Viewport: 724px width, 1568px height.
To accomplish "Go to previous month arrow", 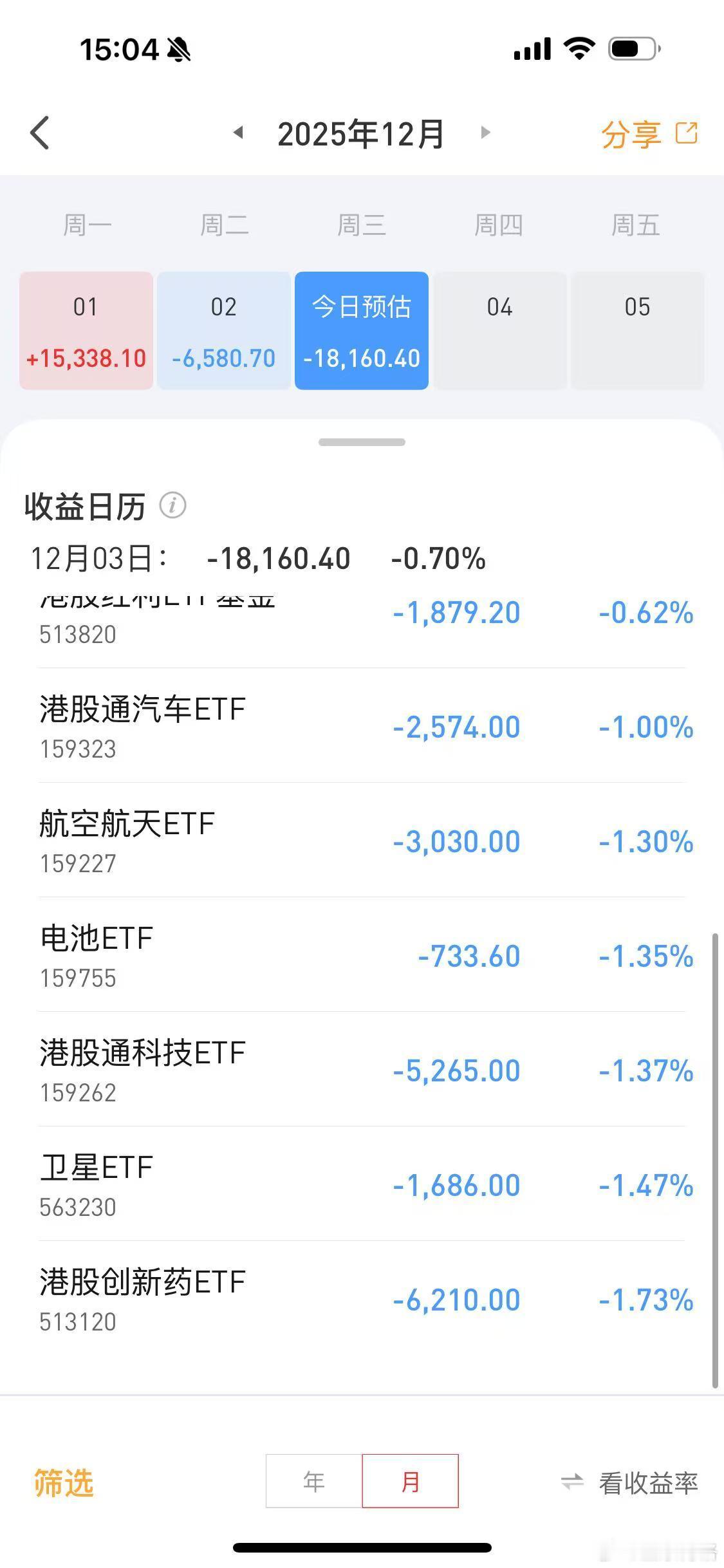I will pyautogui.click(x=238, y=133).
